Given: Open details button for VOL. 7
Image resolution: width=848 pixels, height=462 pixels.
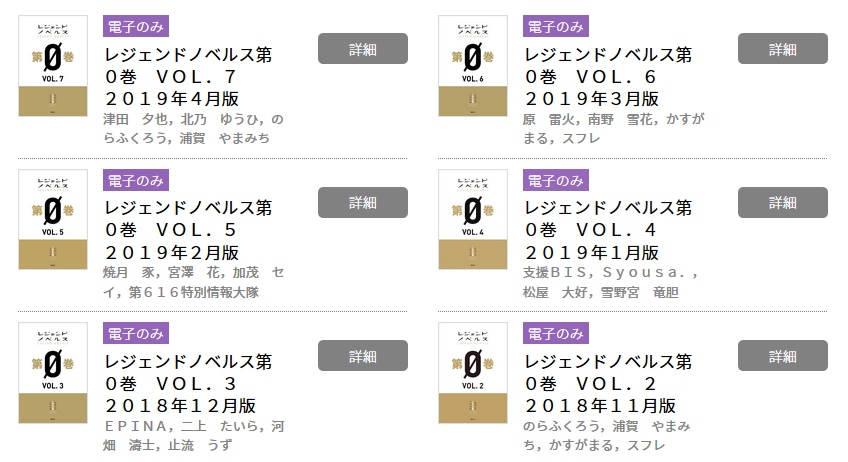Looking at the screenshot, I should pos(362,48).
